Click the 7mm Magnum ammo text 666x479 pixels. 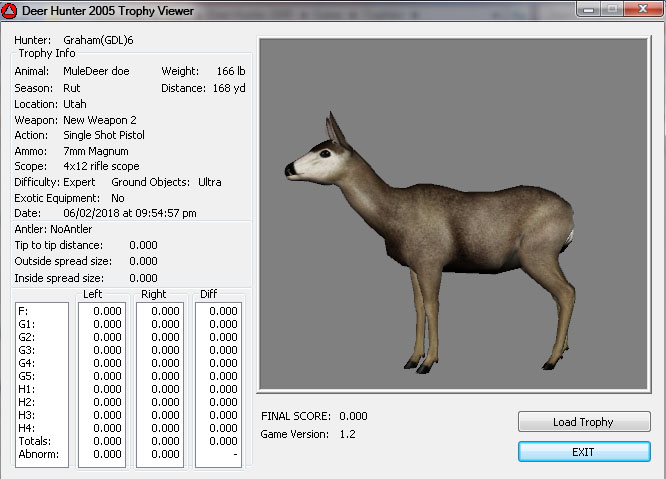(x=94, y=151)
